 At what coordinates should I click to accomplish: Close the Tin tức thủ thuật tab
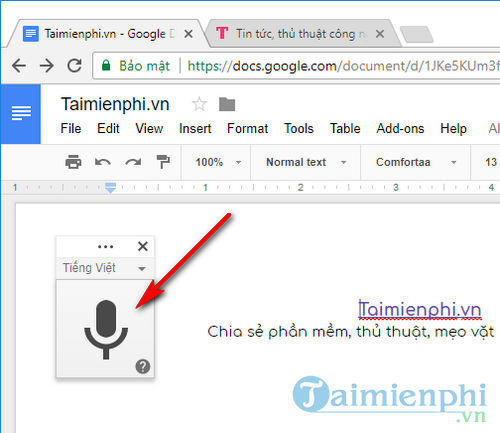pyautogui.click(x=380, y=34)
